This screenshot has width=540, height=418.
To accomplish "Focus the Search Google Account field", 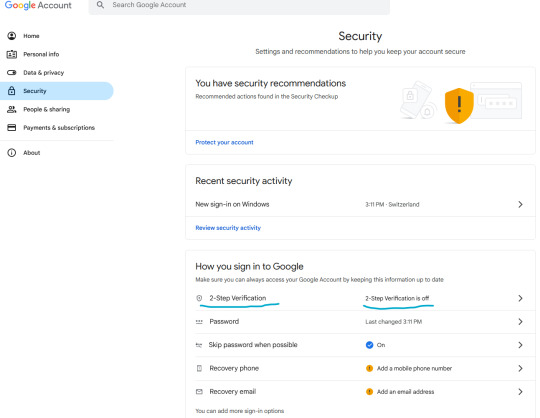I will click(x=239, y=5).
